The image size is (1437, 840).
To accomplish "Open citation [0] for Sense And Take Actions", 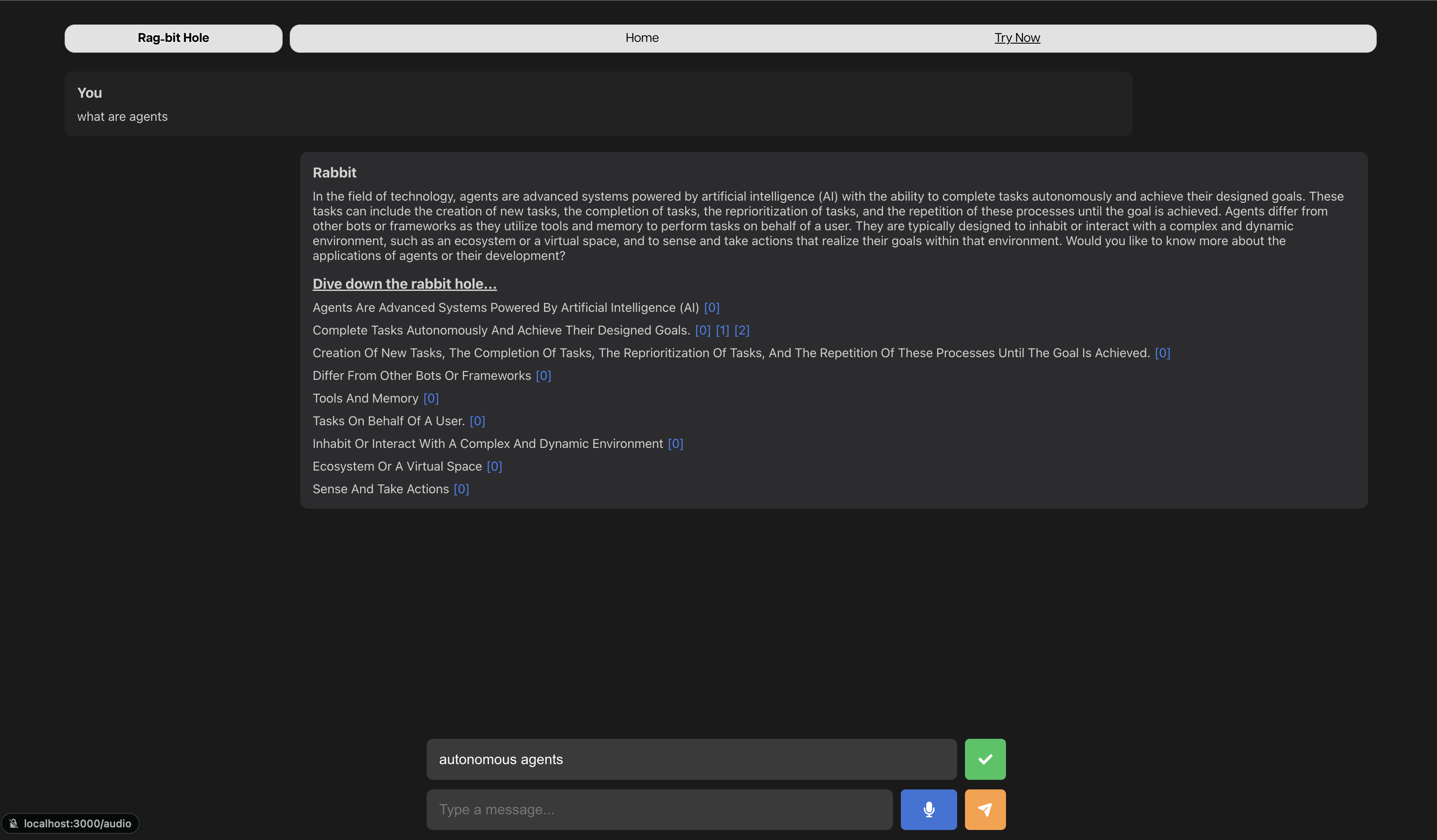I will coord(461,489).
